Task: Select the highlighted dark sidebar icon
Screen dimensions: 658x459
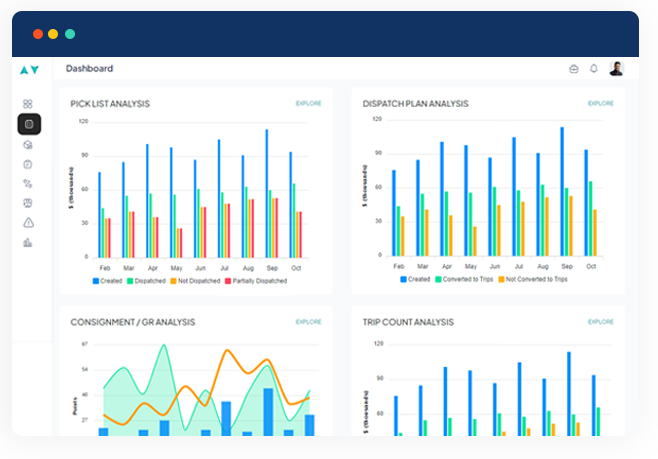Action: 29,124
